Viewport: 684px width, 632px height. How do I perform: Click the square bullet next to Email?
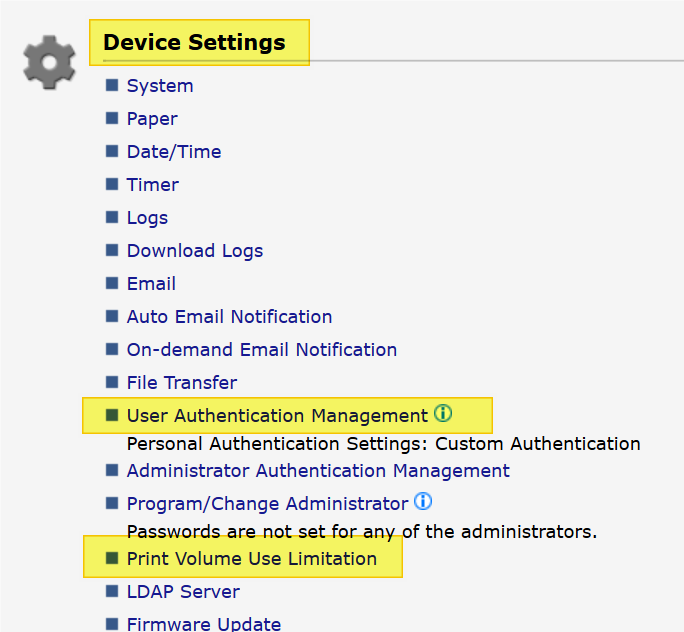point(112,284)
